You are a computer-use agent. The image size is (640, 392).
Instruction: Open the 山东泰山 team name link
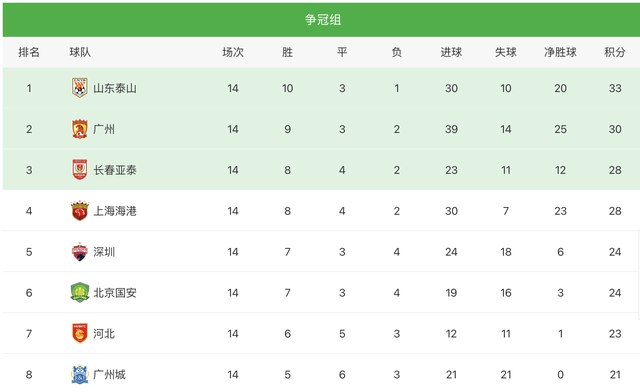(115, 88)
